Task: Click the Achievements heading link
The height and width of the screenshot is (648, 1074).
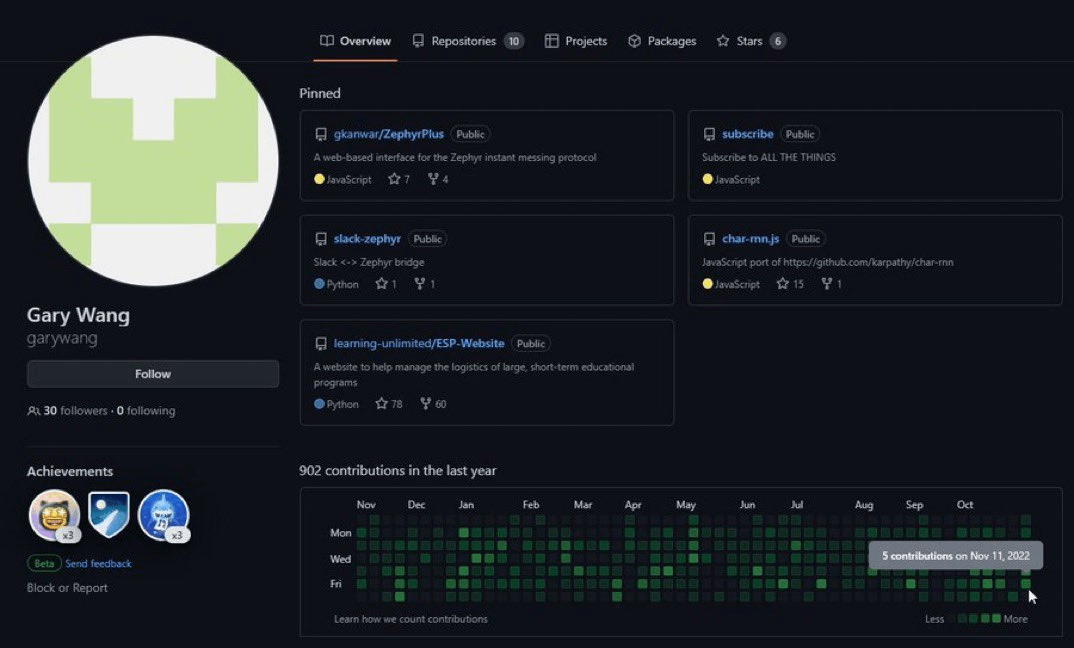Action: [x=70, y=471]
